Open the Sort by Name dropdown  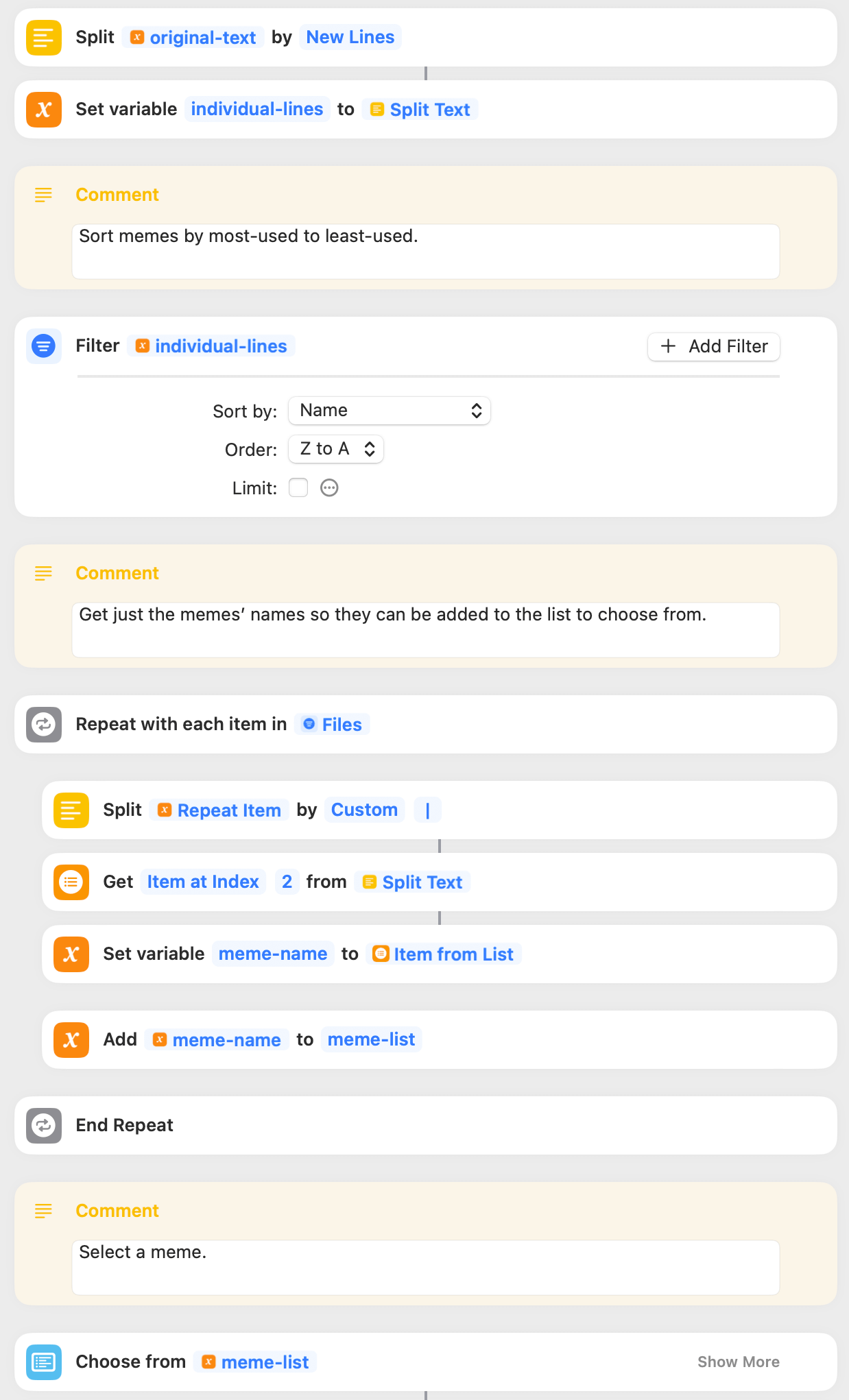(389, 411)
